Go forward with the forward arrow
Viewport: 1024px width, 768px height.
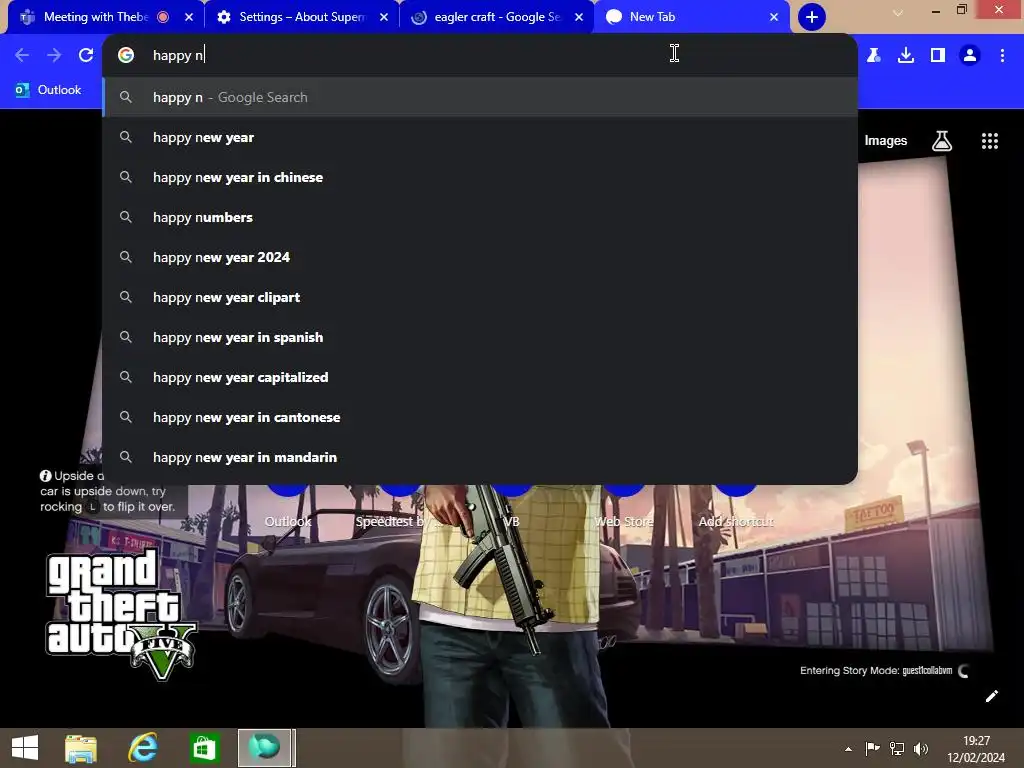tap(54, 56)
